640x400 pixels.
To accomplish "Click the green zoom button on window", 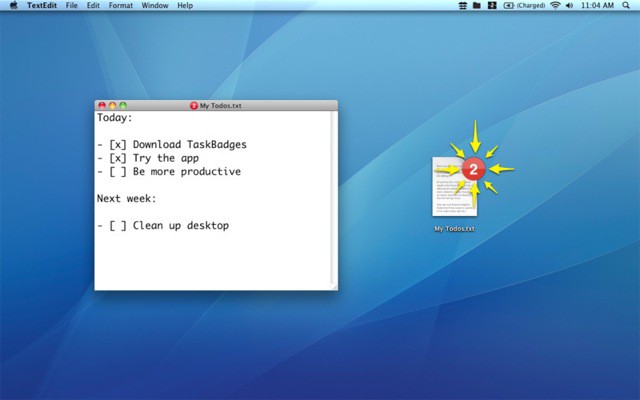I will [123, 106].
